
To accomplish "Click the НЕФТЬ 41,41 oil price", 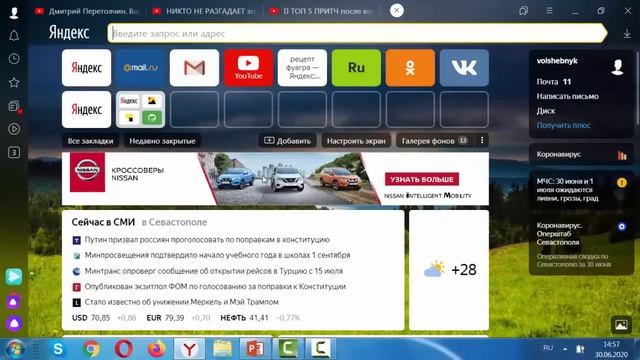I will 244,318.
